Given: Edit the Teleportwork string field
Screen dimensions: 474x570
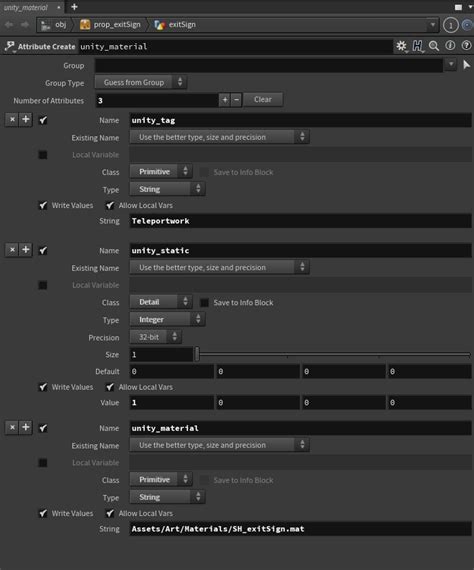Looking at the screenshot, I should 300,221.
